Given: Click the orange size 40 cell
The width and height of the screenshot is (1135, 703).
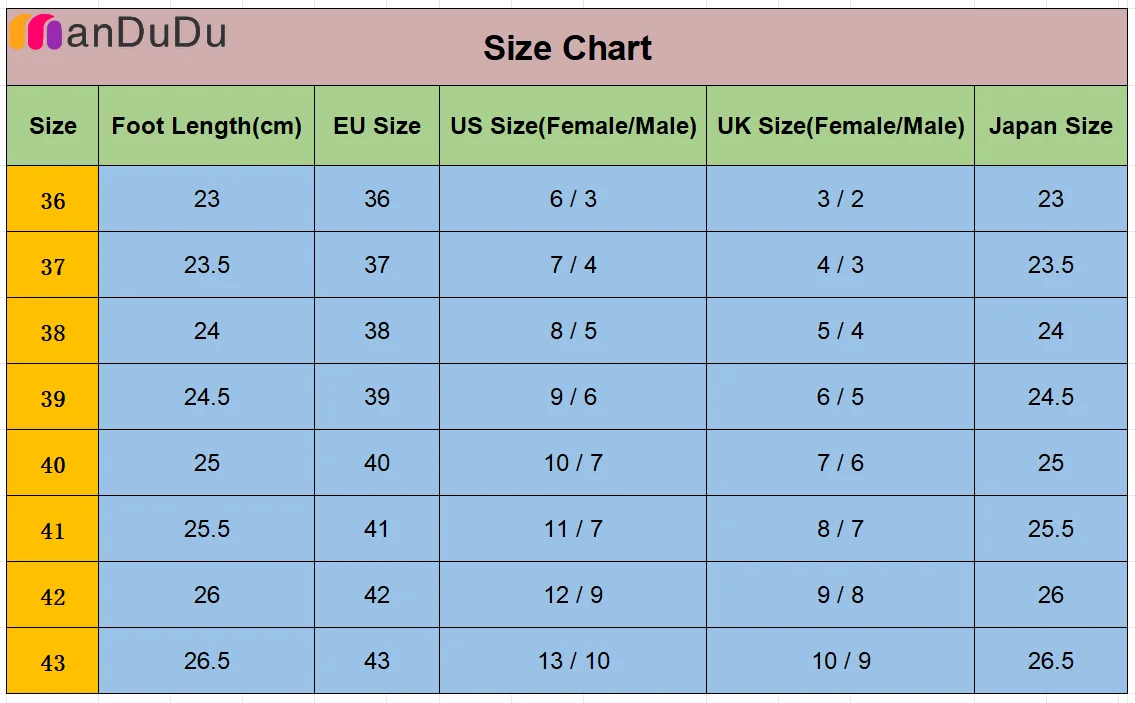Looking at the screenshot, I should pos(53,463).
